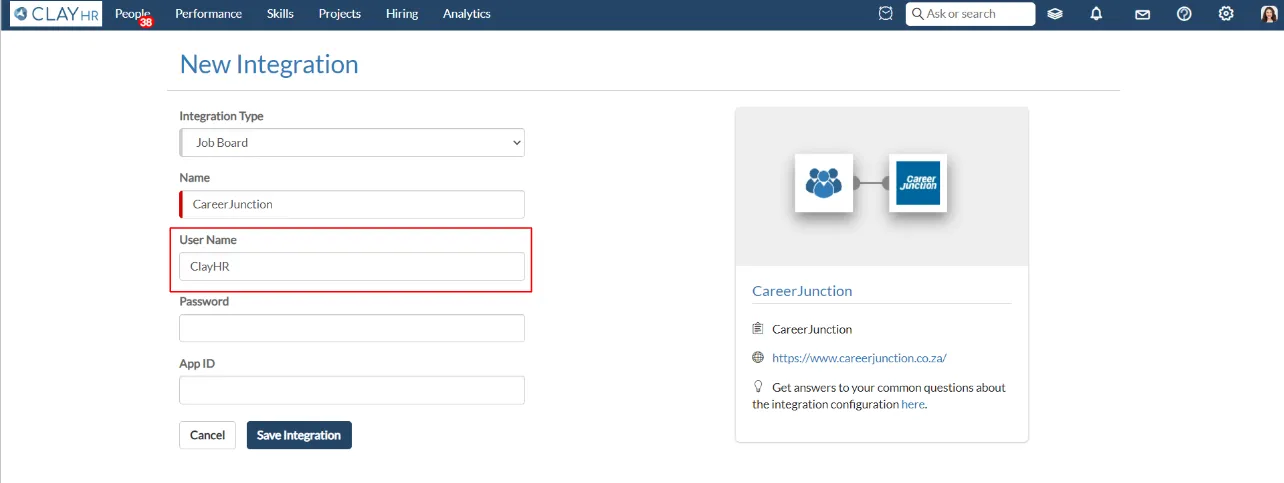Open the 'here' help link
This screenshot has height=483, width=1284.
(x=913, y=405)
